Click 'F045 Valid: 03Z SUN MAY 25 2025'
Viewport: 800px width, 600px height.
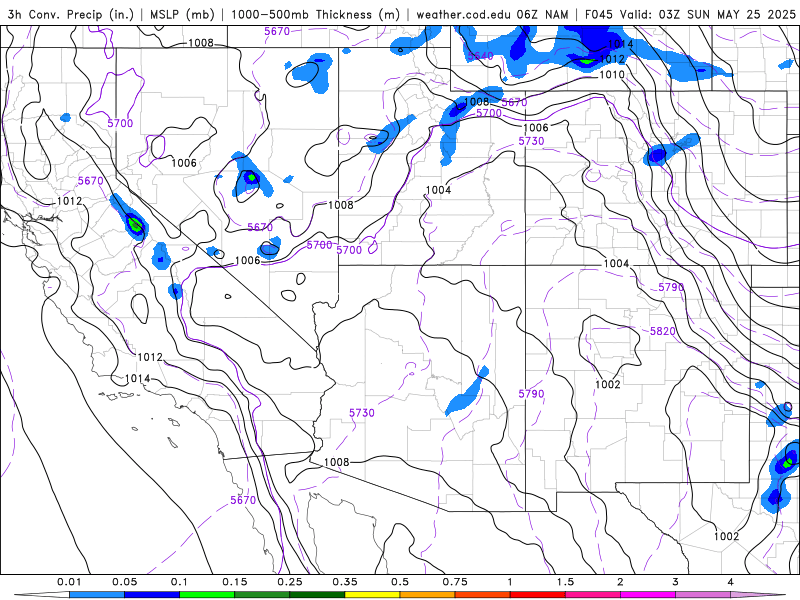pyautogui.click(x=690, y=14)
